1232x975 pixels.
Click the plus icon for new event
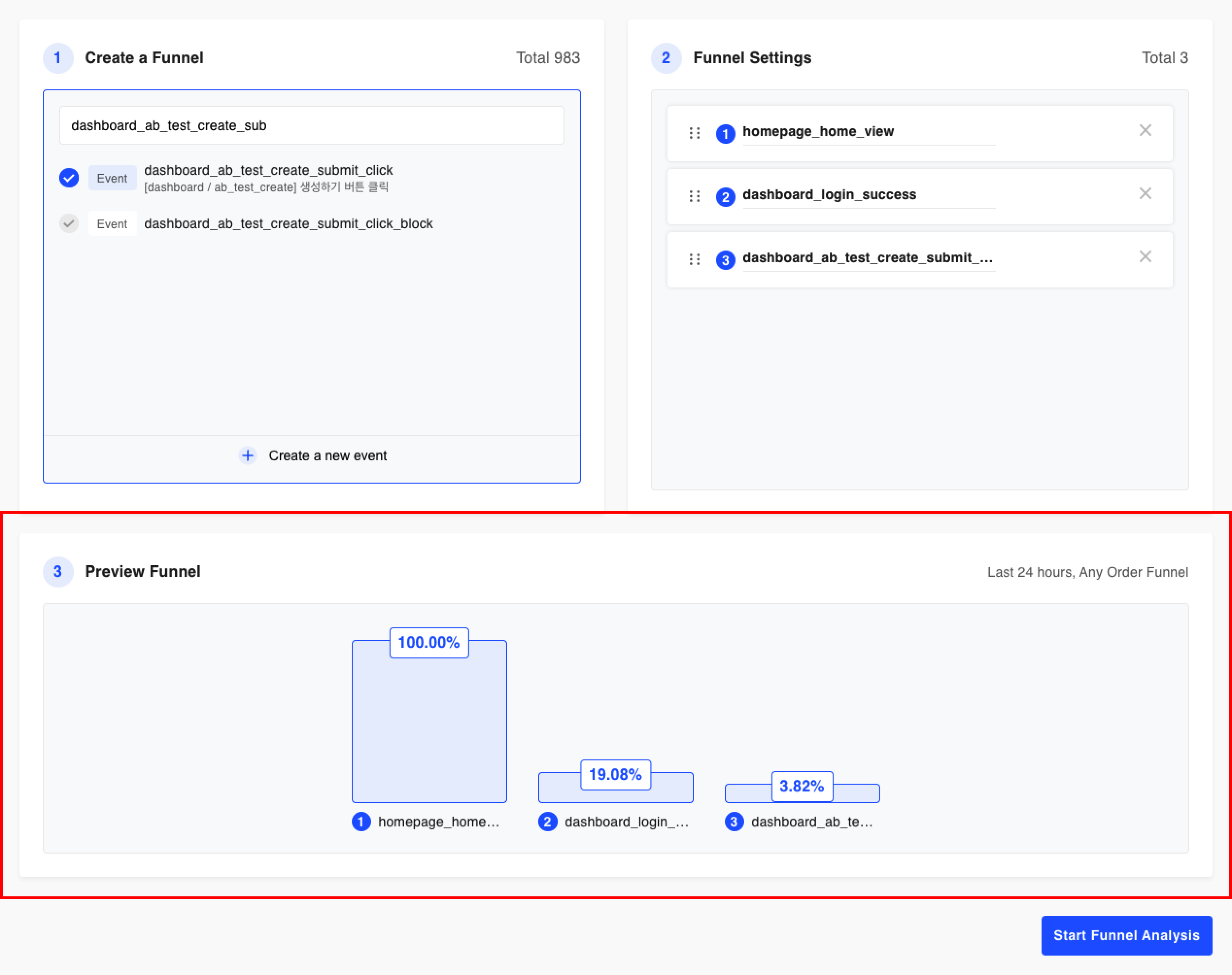point(247,455)
